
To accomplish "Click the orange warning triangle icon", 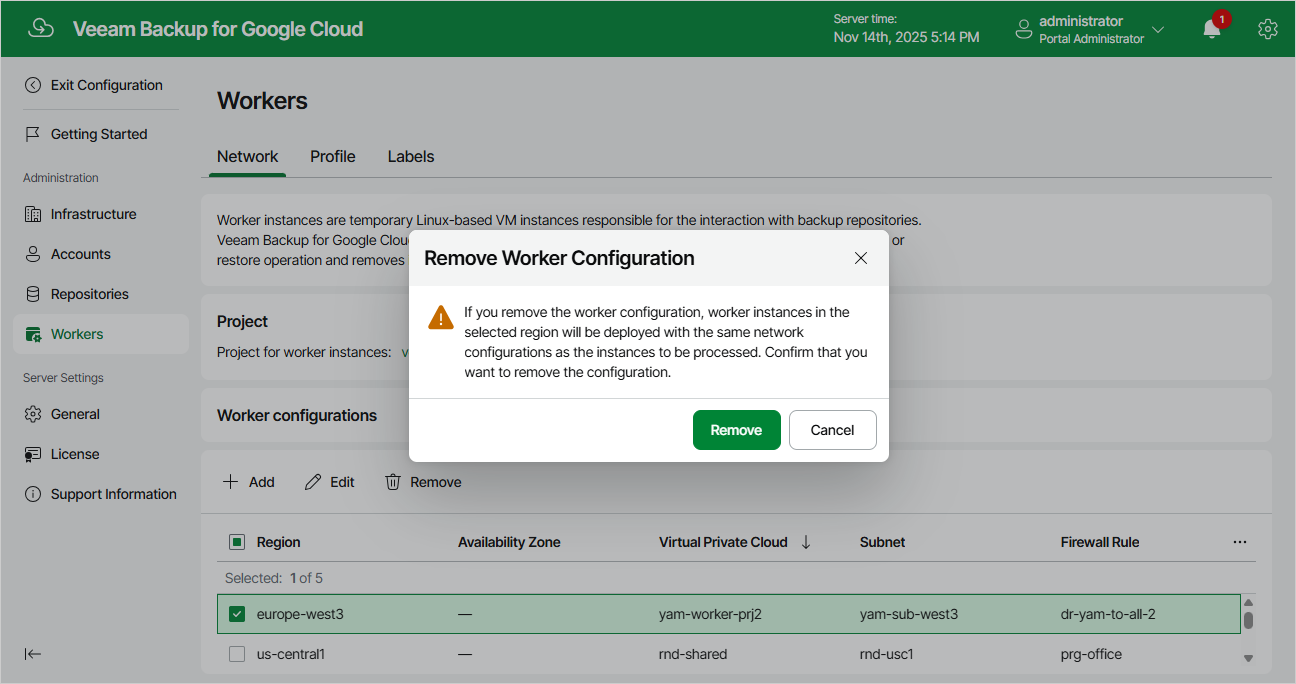I will pos(441,318).
